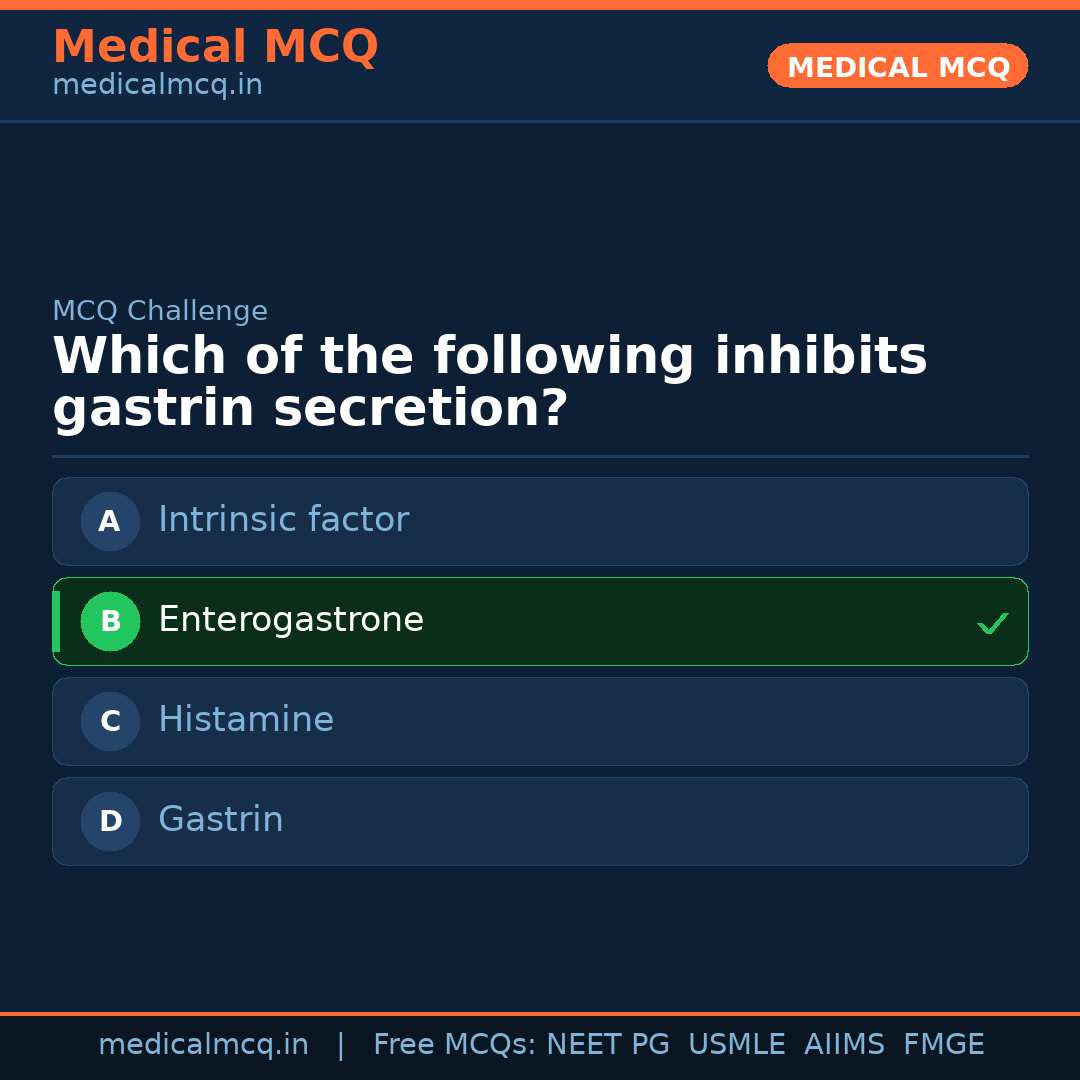Click the question text heading
1080x1080 pixels.
pyautogui.click(x=489, y=380)
